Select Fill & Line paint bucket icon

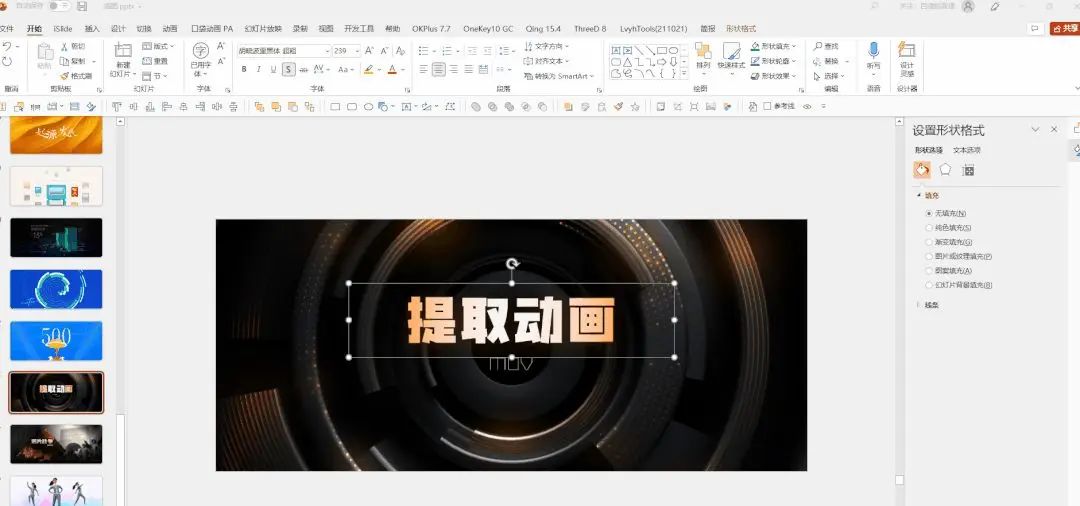pyautogui.click(x=922, y=169)
